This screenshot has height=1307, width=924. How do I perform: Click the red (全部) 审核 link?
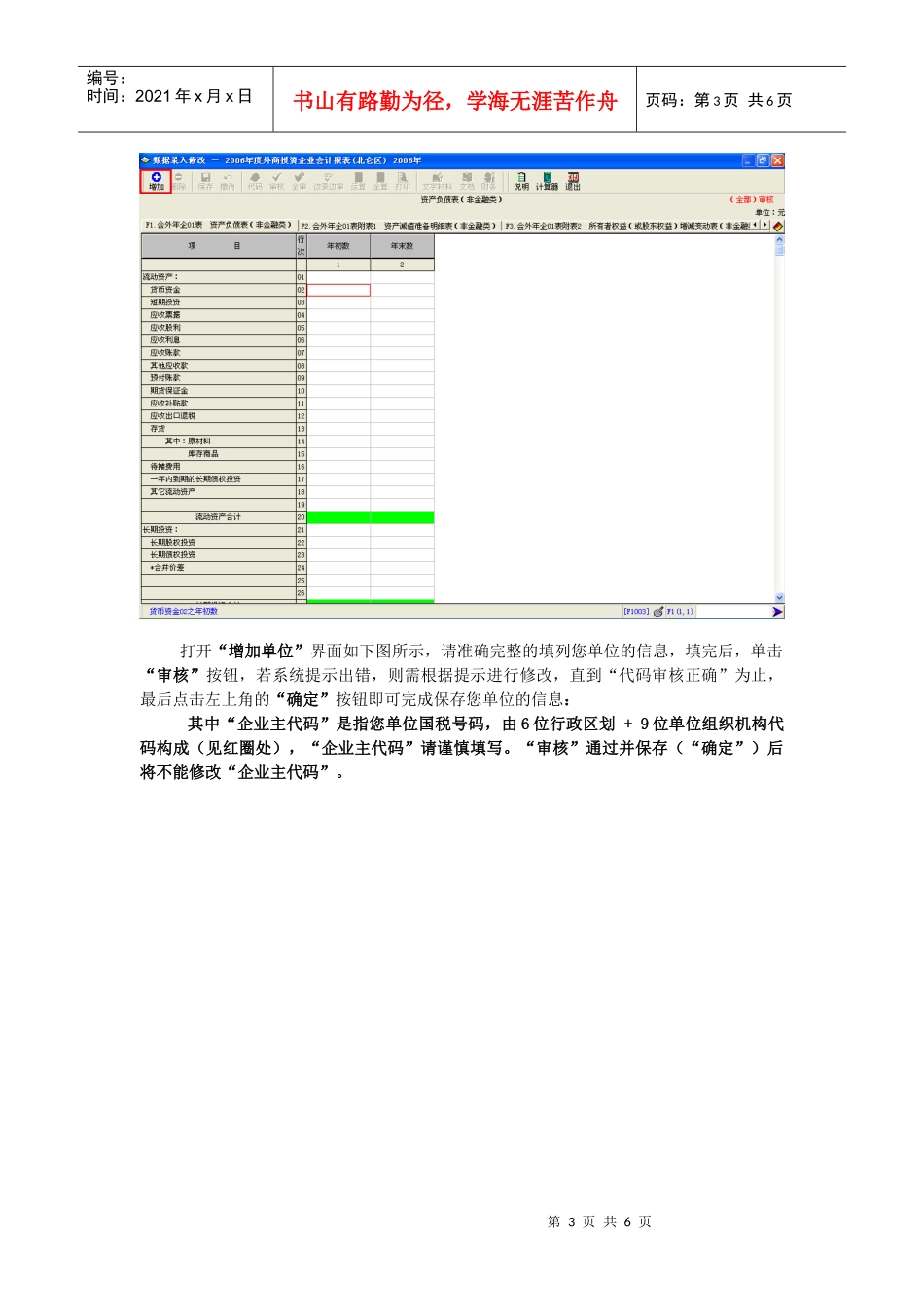click(x=752, y=200)
